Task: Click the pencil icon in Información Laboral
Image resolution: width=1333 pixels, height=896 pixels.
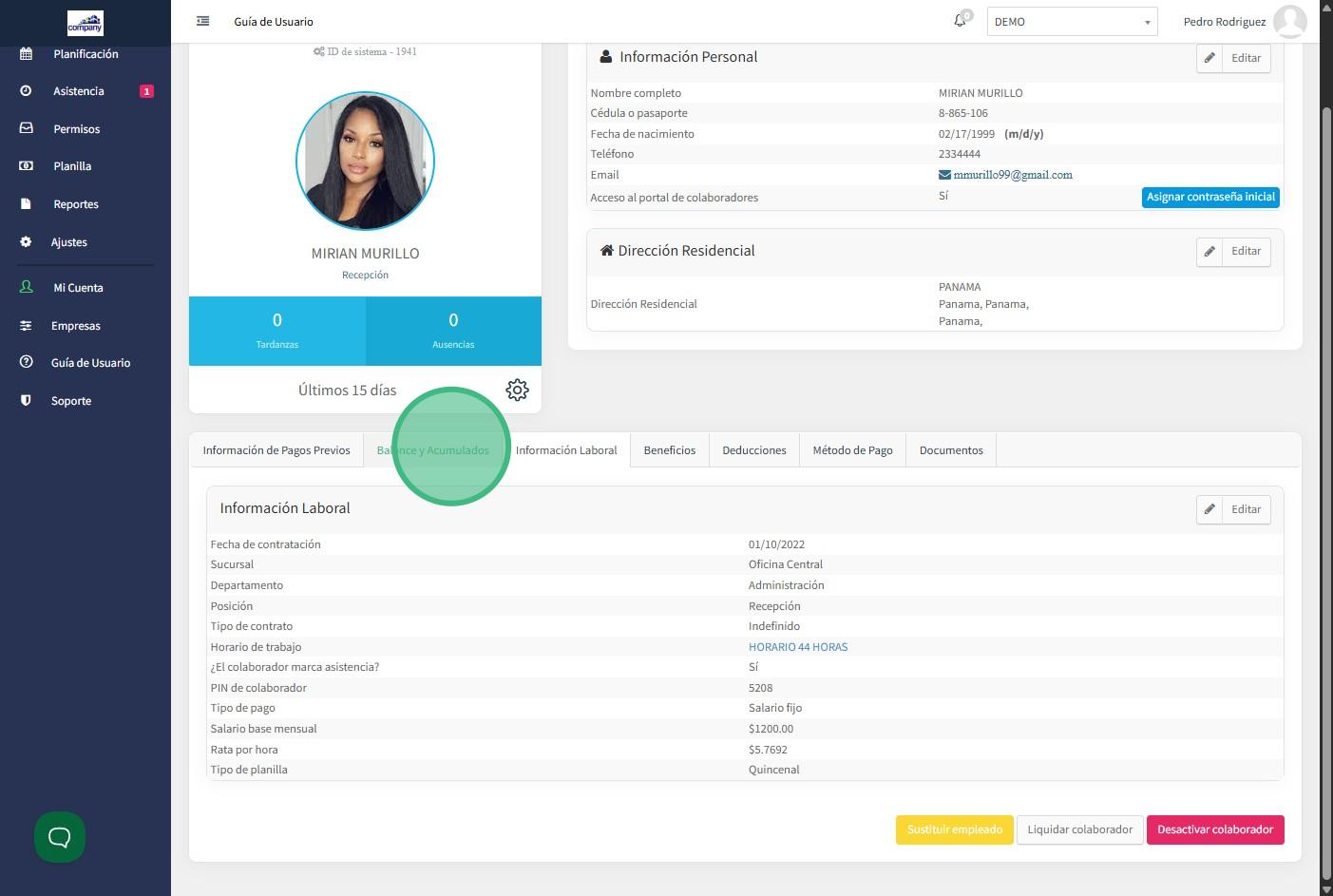Action: (x=1209, y=509)
